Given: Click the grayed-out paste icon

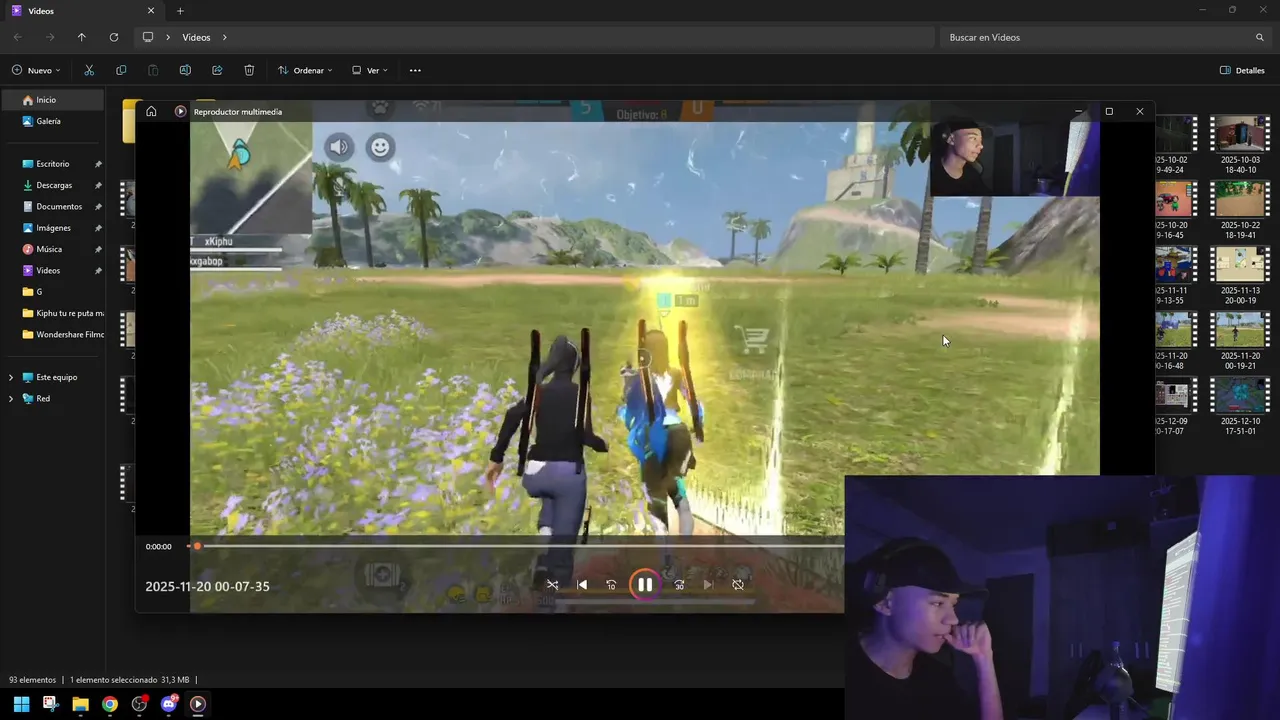Looking at the screenshot, I should pyautogui.click(x=153, y=70).
